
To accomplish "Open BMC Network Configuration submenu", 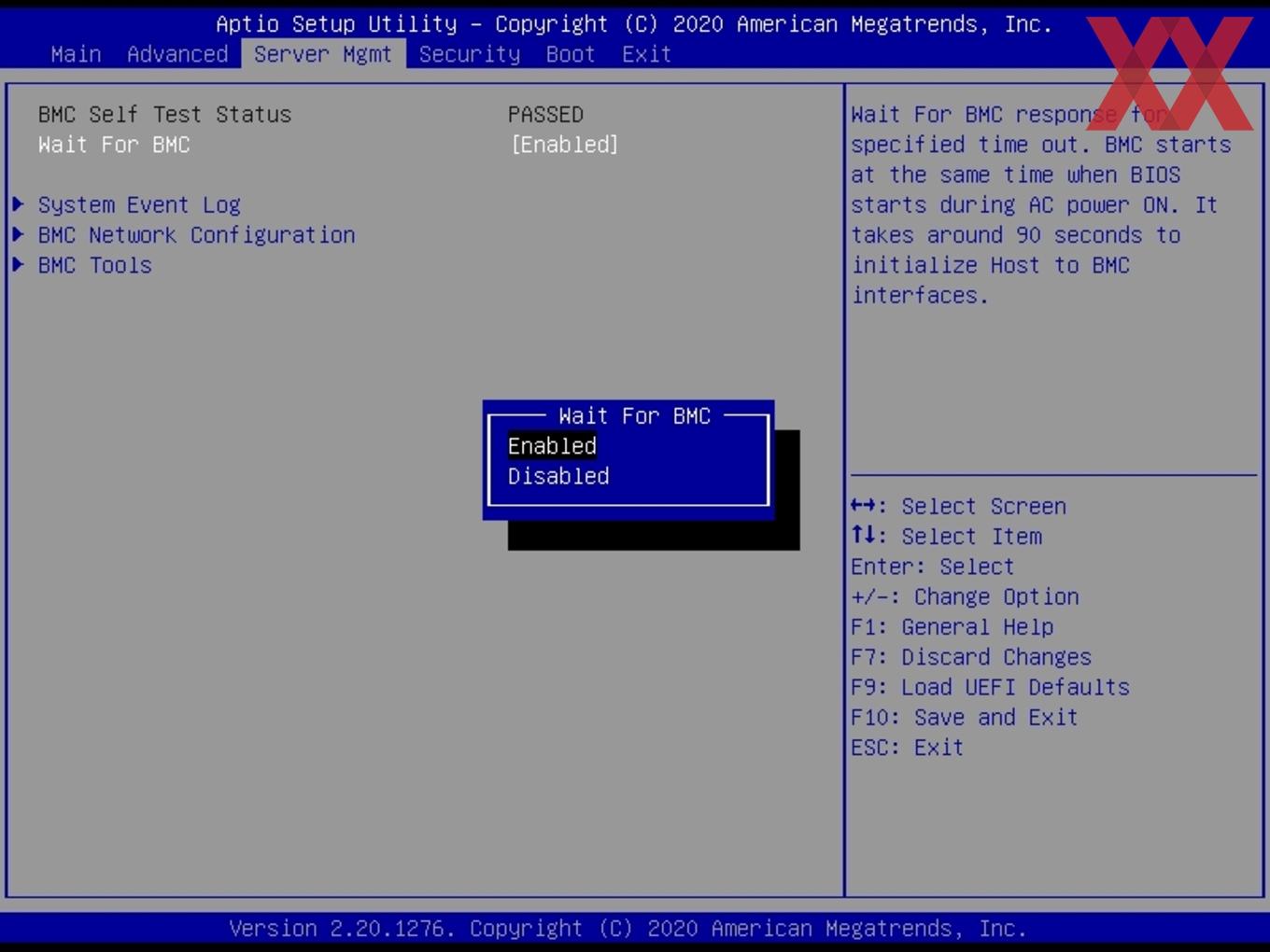I will (x=196, y=235).
